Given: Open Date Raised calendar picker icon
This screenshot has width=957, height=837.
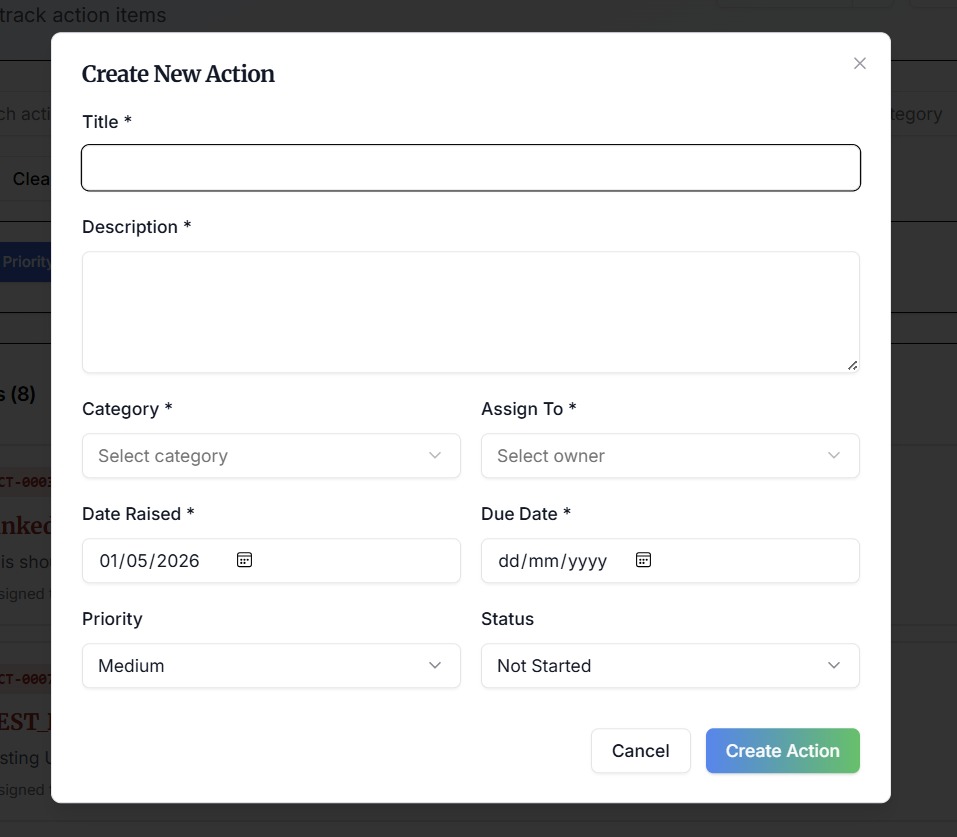Looking at the screenshot, I should tap(244, 560).
